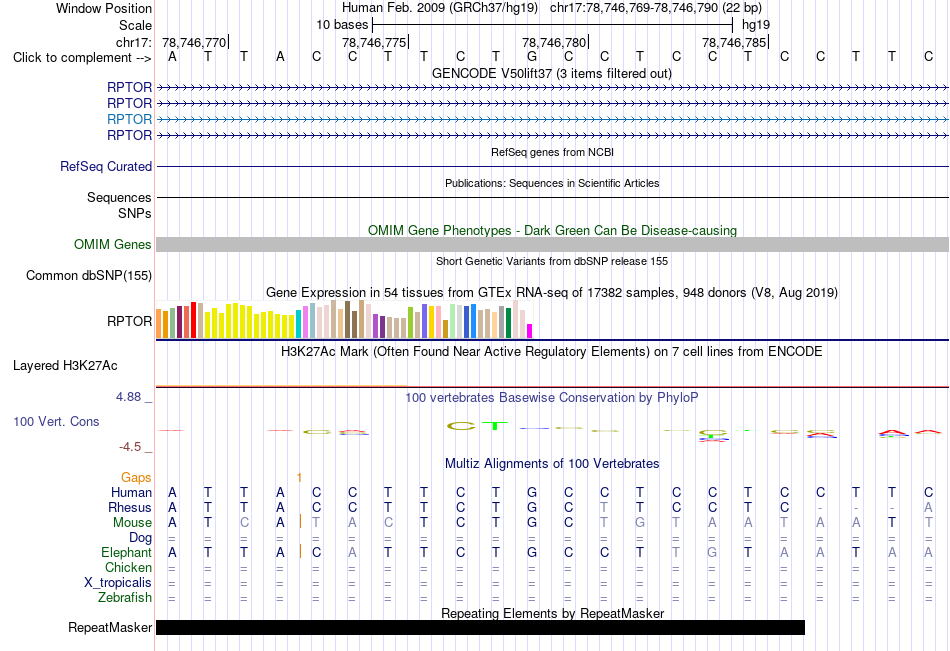Click the SNPs label under Sequences
Viewport: 950px width, 651px height.
[x=135, y=213]
